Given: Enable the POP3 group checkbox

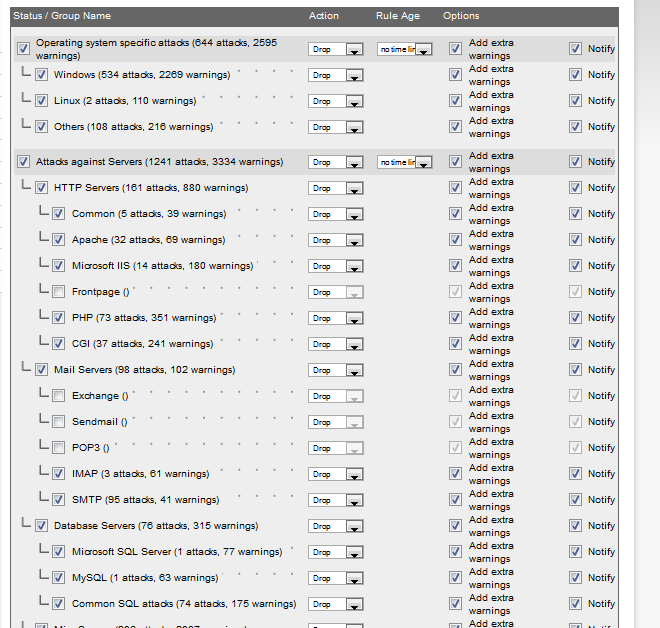Looking at the screenshot, I should tap(59, 447).
